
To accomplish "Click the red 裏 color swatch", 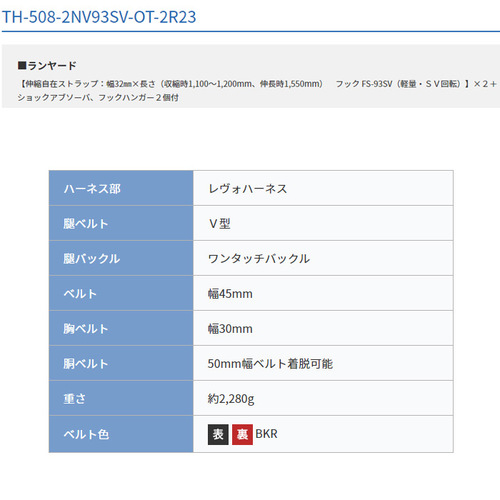I will pos(242,434).
